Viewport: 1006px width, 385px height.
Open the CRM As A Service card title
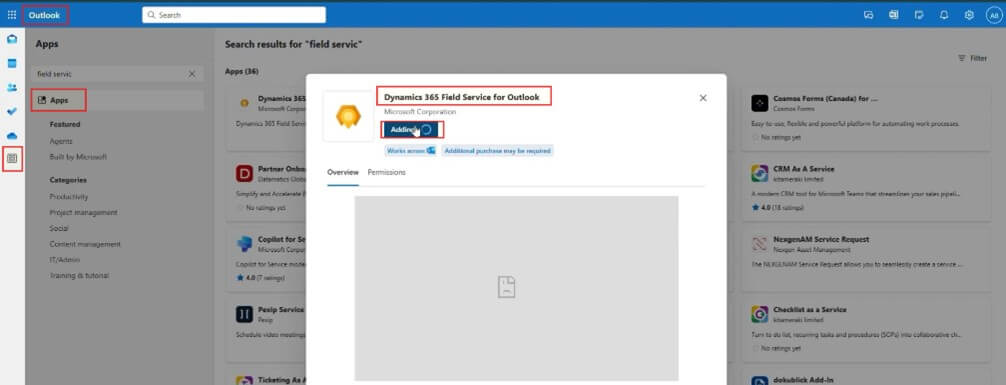pyautogui.click(x=804, y=169)
